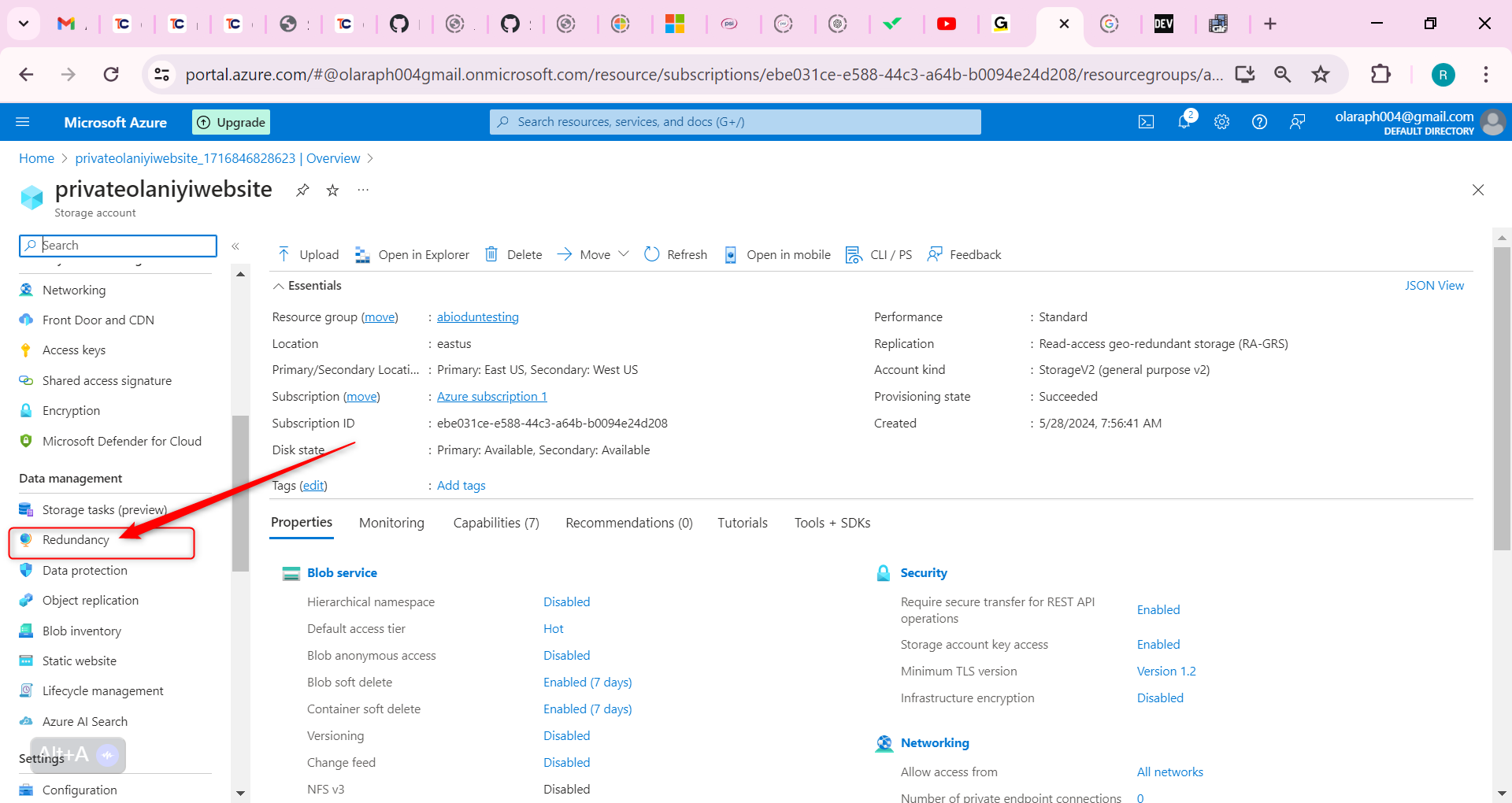Click Home breadcrumb link

37,158
